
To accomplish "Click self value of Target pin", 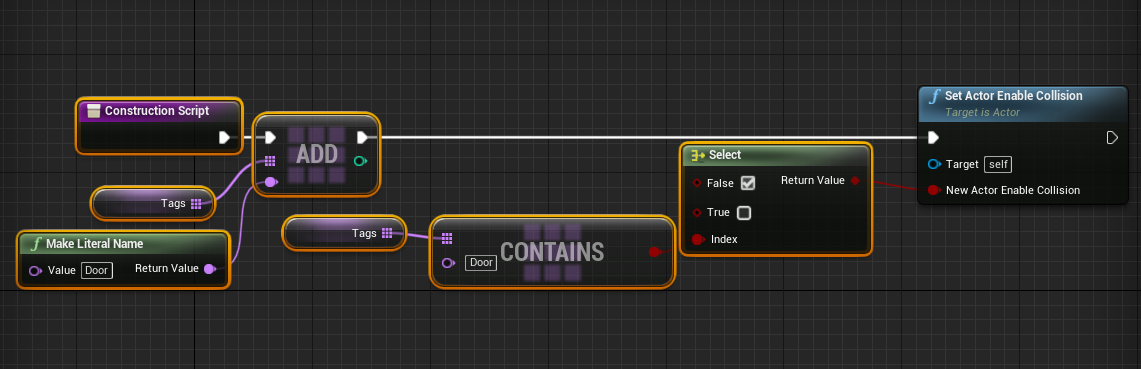I will (998, 164).
